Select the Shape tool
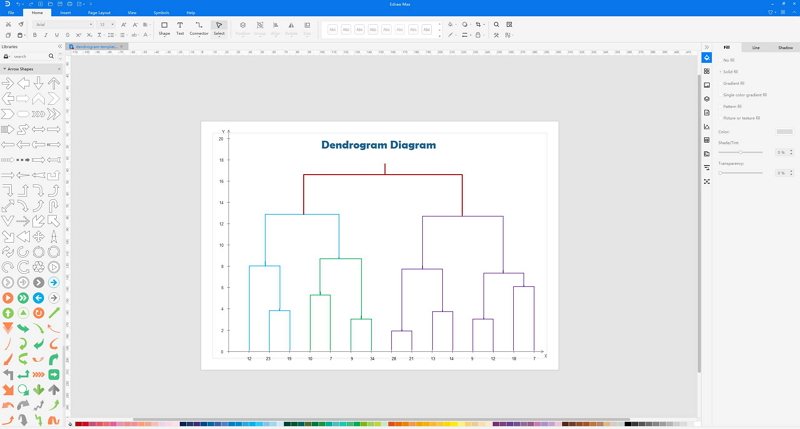 pos(164,28)
